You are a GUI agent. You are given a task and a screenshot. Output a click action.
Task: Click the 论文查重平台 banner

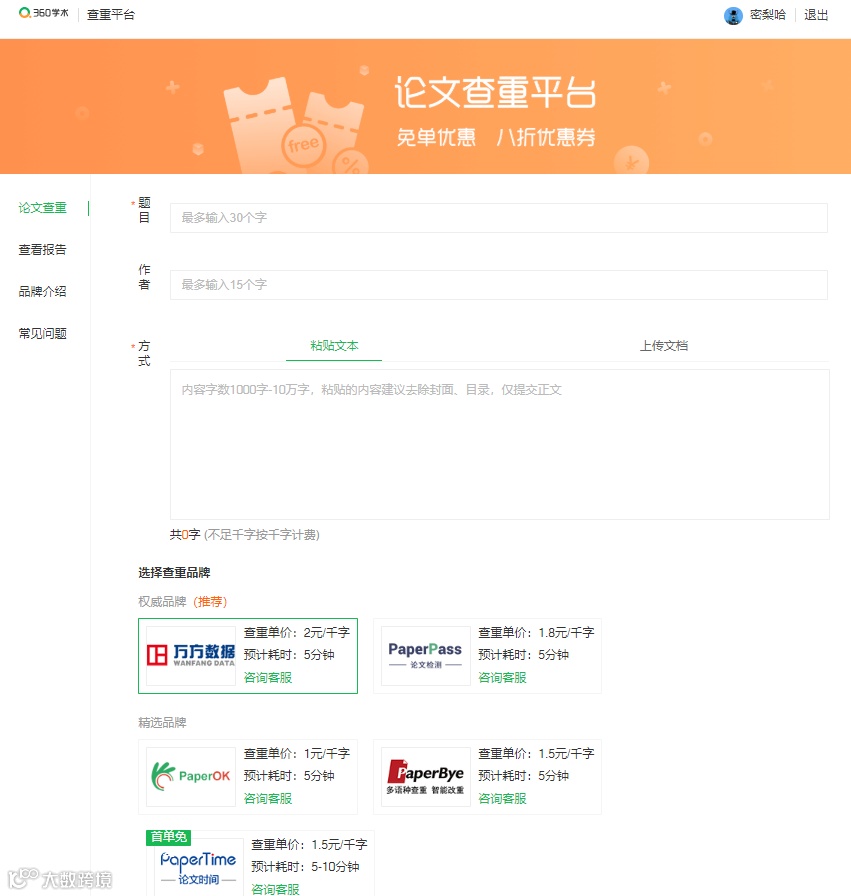click(x=425, y=106)
